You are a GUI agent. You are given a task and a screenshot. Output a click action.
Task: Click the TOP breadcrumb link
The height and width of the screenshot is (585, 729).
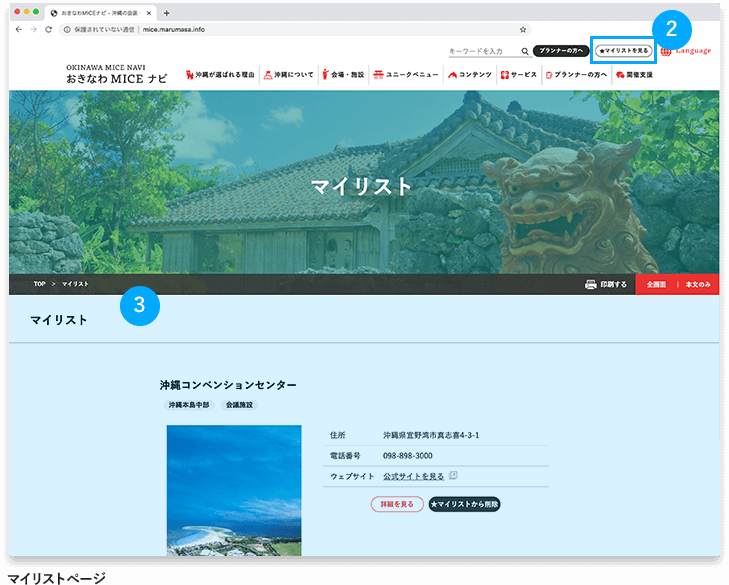[x=40, y=284]
